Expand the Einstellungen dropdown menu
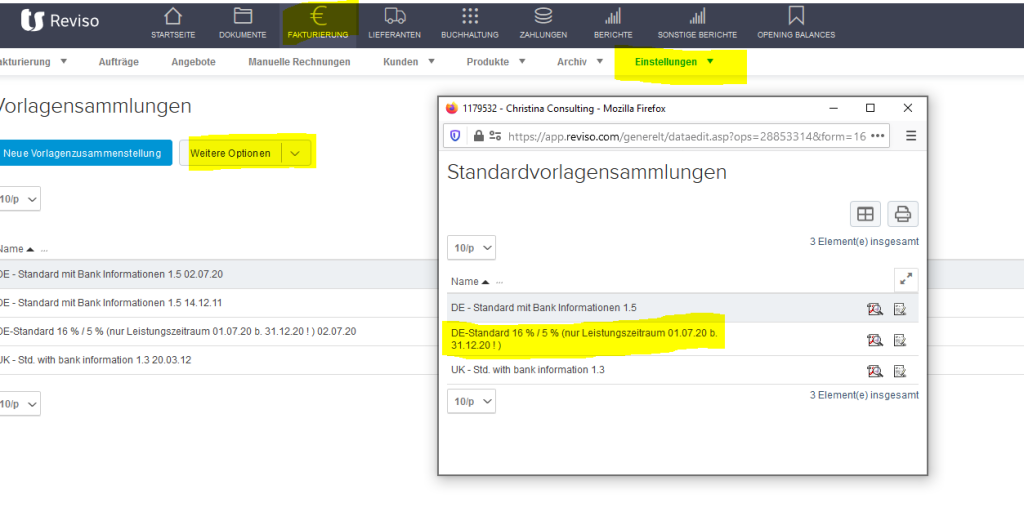The height and width of the screenshot is (512, 1024). pos(711,61)
